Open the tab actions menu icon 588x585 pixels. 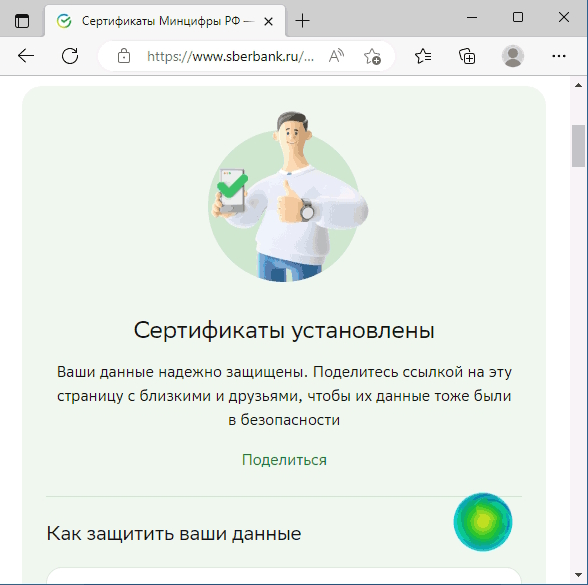point(22,21)
